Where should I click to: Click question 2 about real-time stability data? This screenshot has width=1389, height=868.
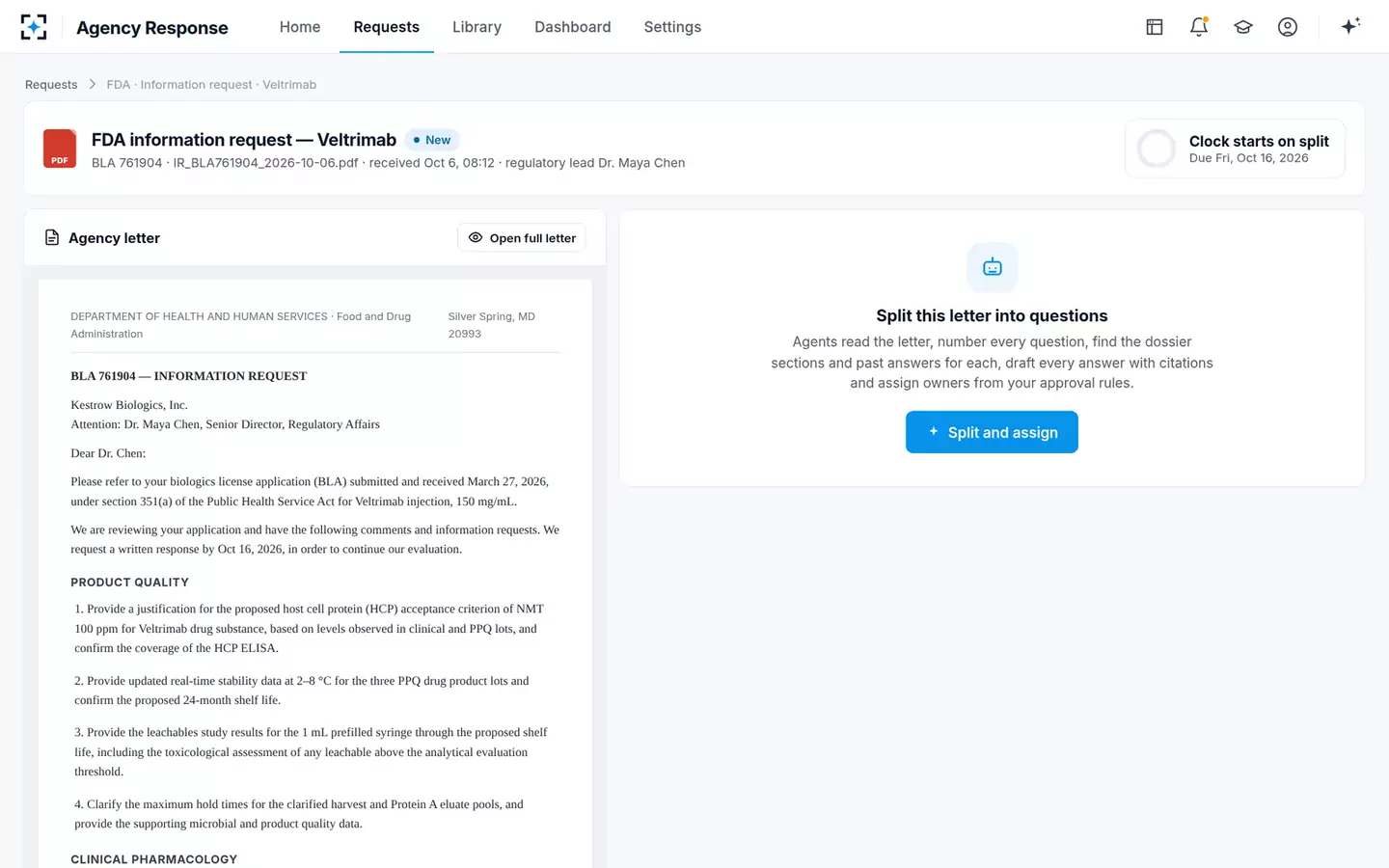[302, 691]
